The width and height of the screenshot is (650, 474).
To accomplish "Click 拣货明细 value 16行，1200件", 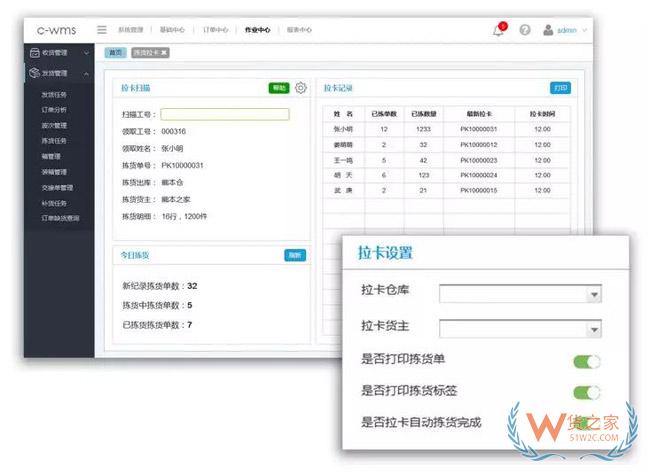I will point(184,216).
